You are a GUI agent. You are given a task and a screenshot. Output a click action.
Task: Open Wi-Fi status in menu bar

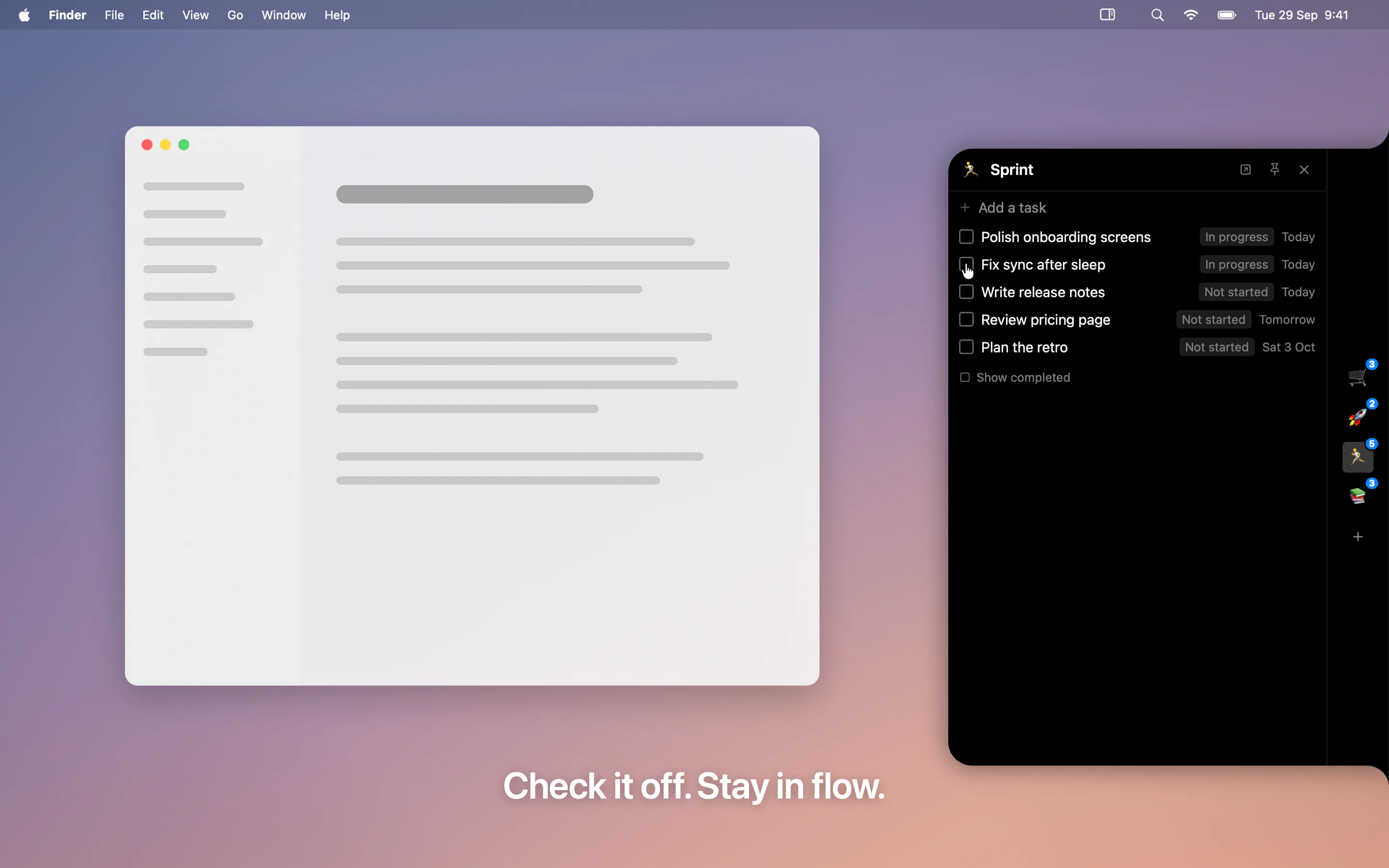[x=1191, y=15]
